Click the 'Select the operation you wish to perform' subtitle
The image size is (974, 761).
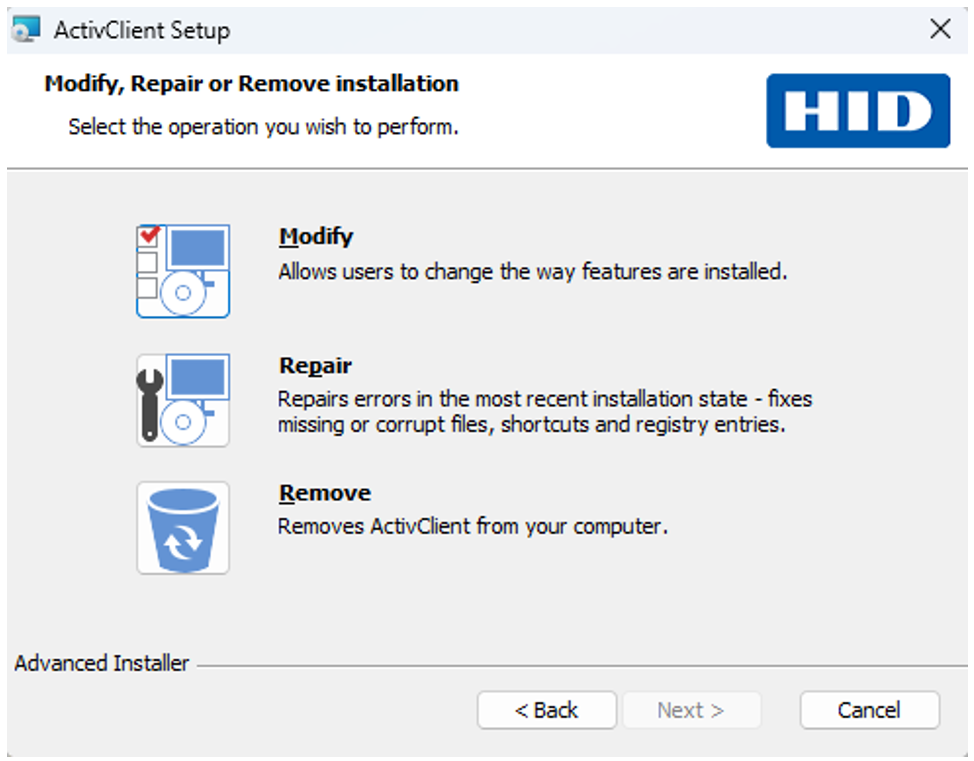point(263,127)
